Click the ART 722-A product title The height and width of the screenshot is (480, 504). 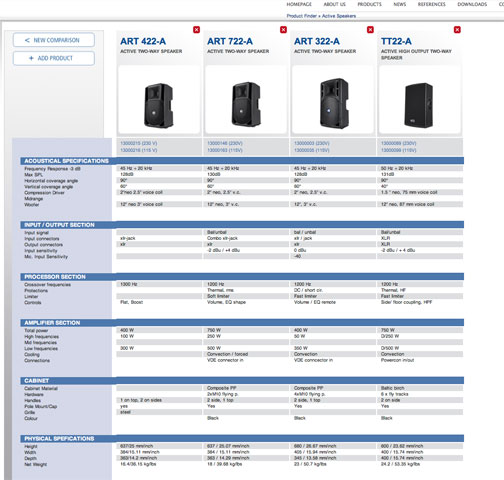230,41
